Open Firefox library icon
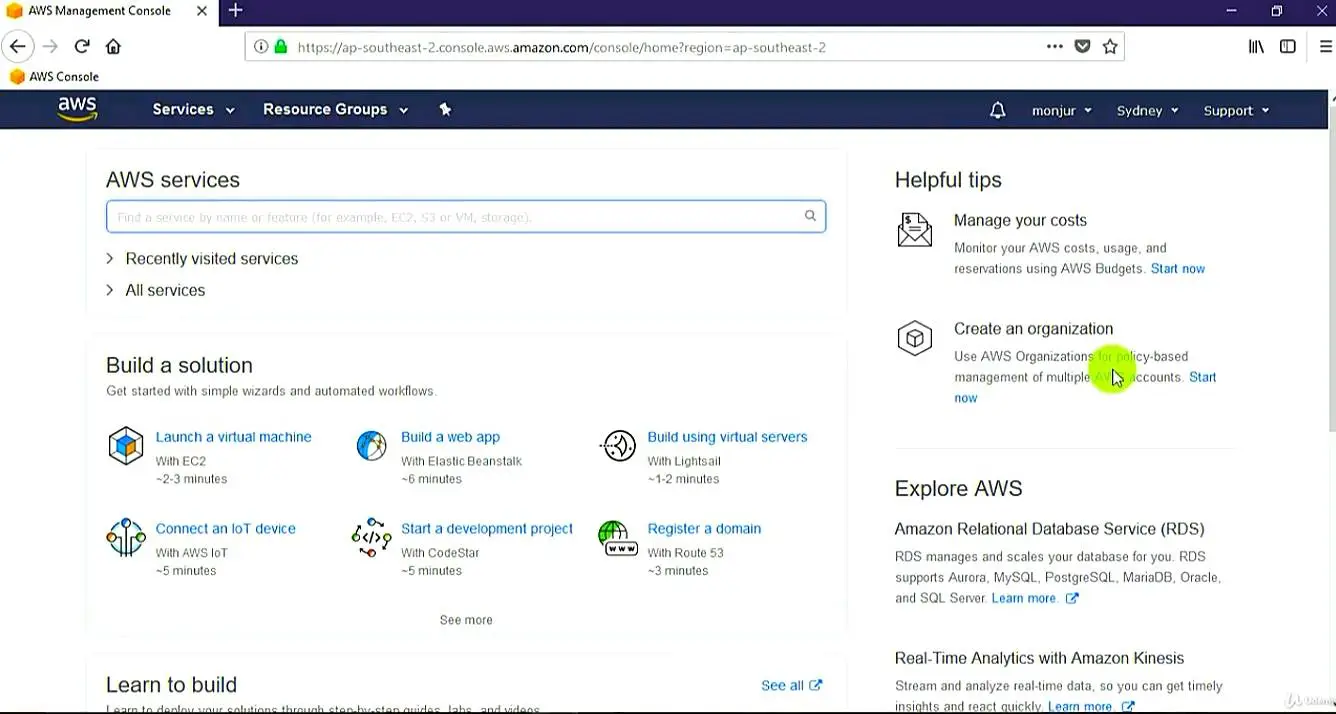The width and height of the screenshot is (1336, 714). pos(1256,46)
